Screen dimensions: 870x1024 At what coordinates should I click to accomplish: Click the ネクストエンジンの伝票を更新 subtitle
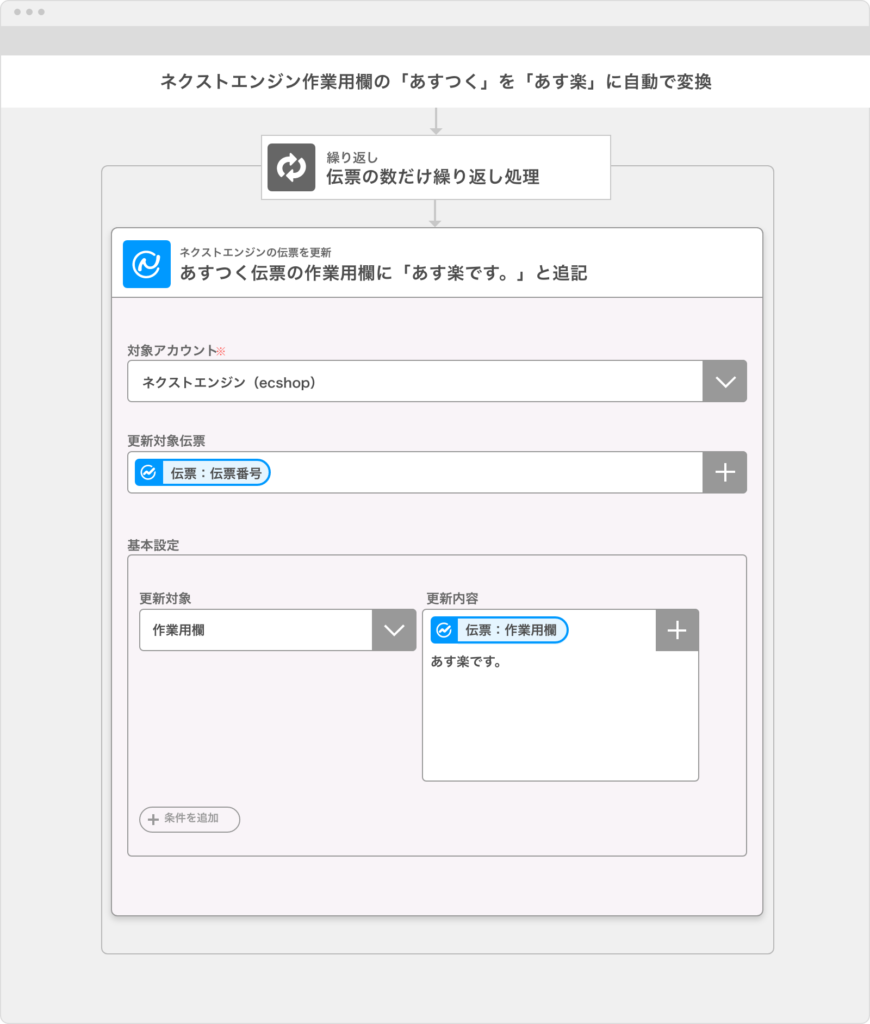pyautogui.click(x=255, y=252)
